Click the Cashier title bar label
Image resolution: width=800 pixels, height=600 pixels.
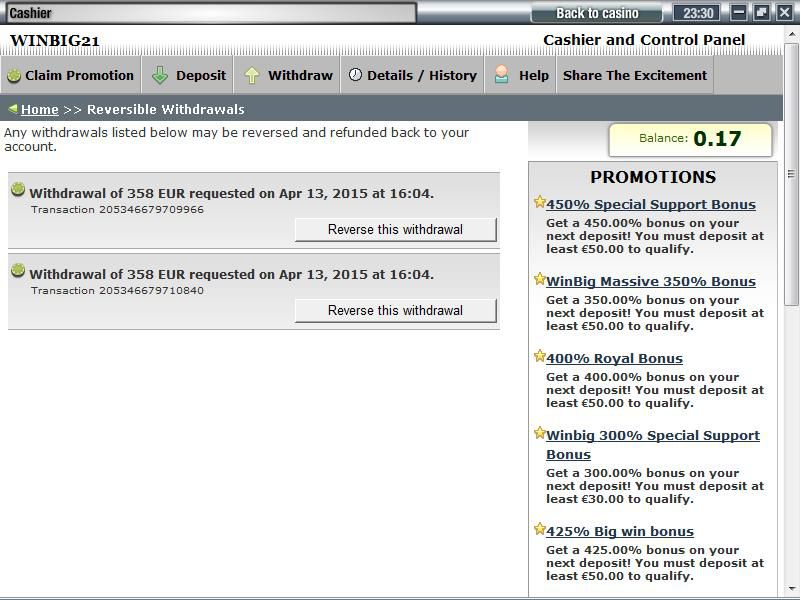[x=31, y=13]
